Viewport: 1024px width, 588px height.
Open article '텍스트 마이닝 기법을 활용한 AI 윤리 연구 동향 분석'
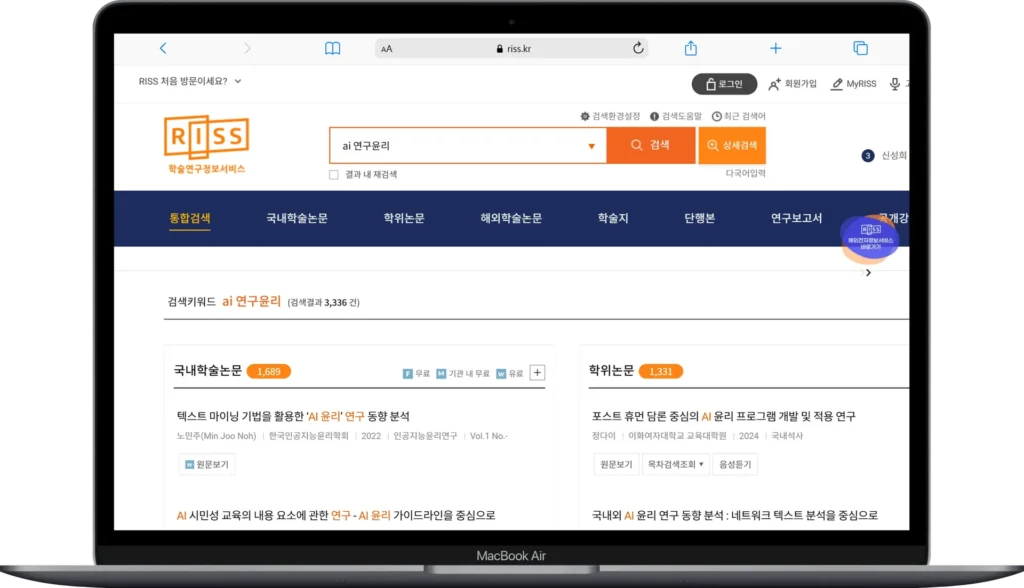[x=293, y=416]
